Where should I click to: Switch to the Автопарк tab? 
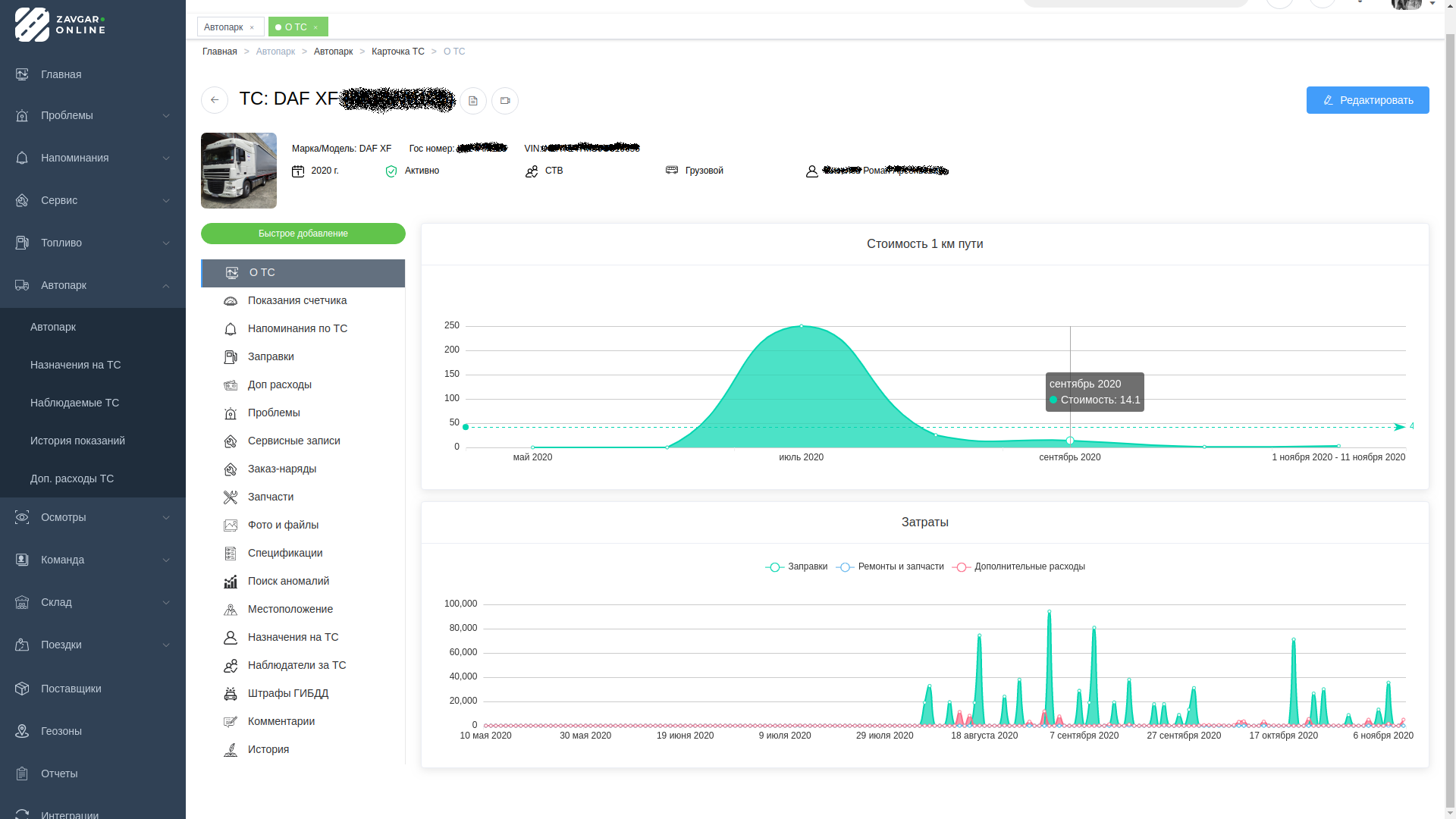click(224, 27)
